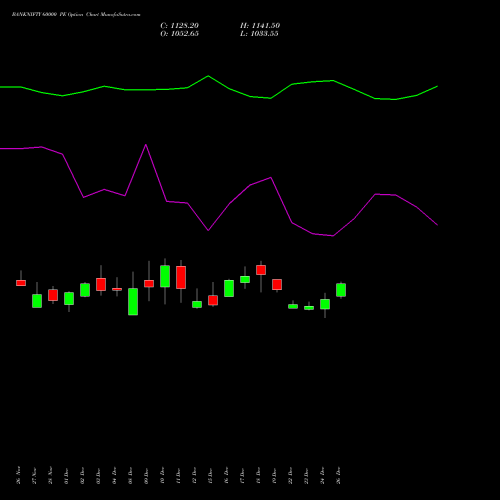Select the 16 Dec green candlestick
Image resolution: width=500 pixels, height=500 pixels.
(229, 288)
